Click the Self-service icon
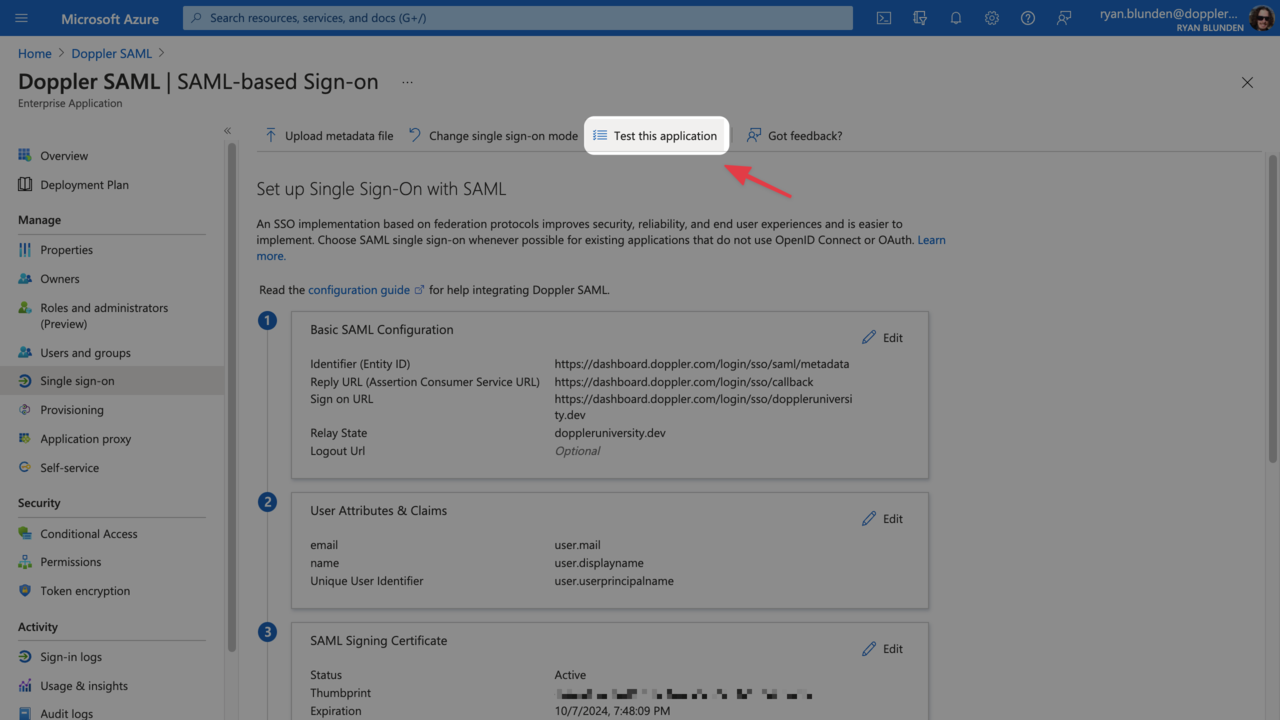Viewport: 1280px width, 720px height. (25, 467)
